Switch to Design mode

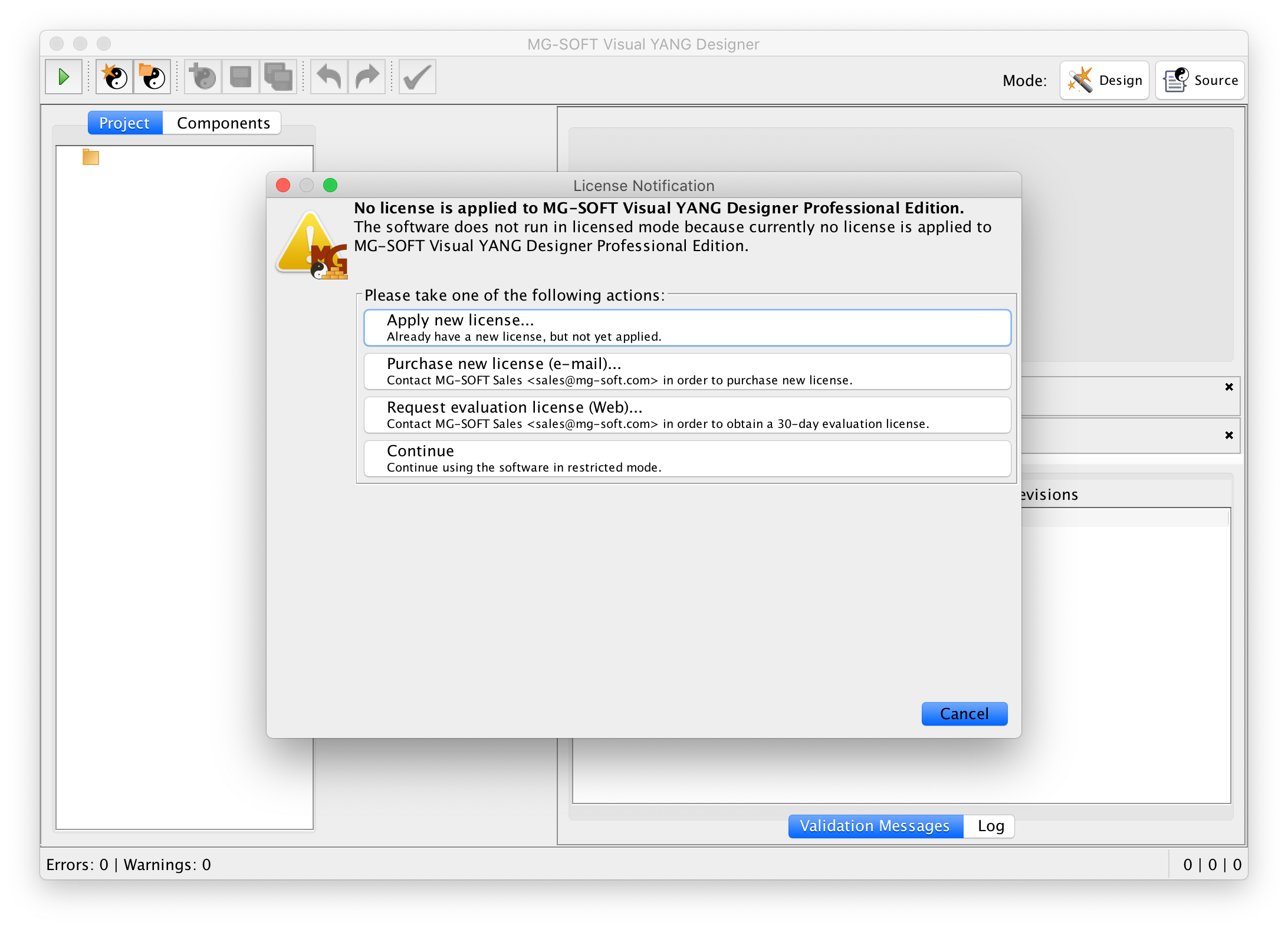(x=1105, y=80)
